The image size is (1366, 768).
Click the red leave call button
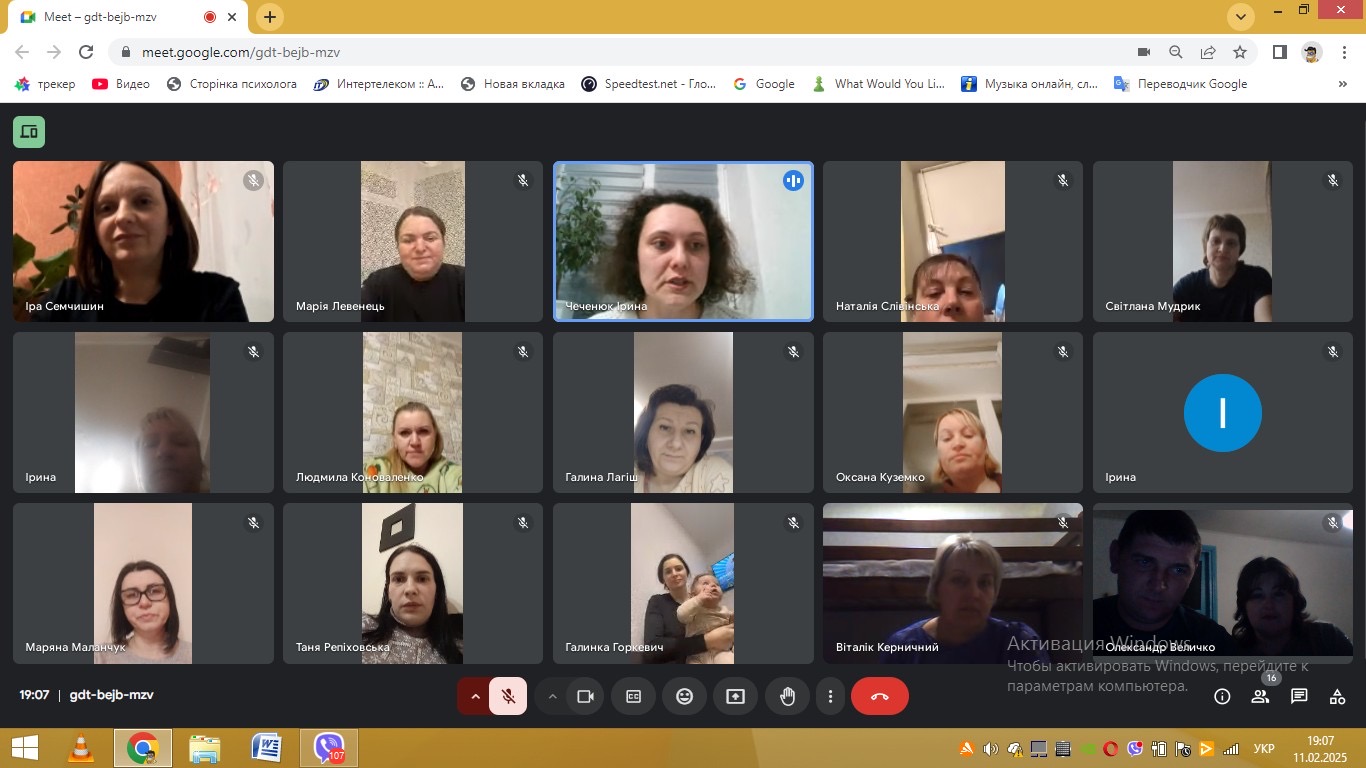(879, 697)
